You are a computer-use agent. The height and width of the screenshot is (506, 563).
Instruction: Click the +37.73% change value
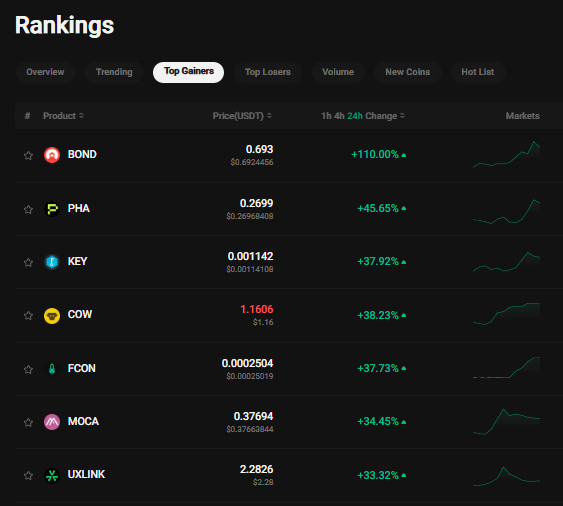(378, 368)
